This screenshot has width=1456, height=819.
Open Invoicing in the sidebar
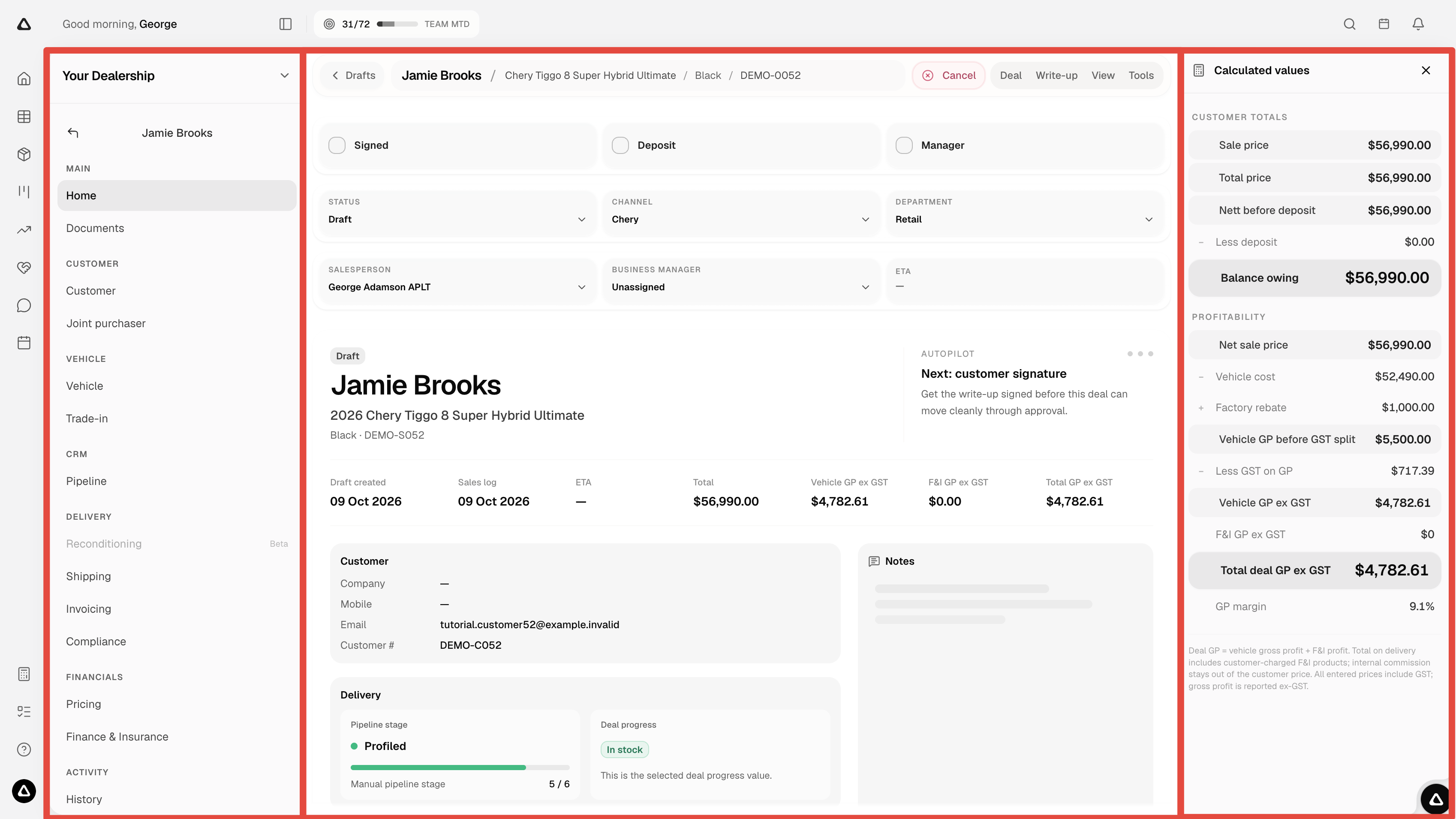pyautogui.click(x=177, y=609)
